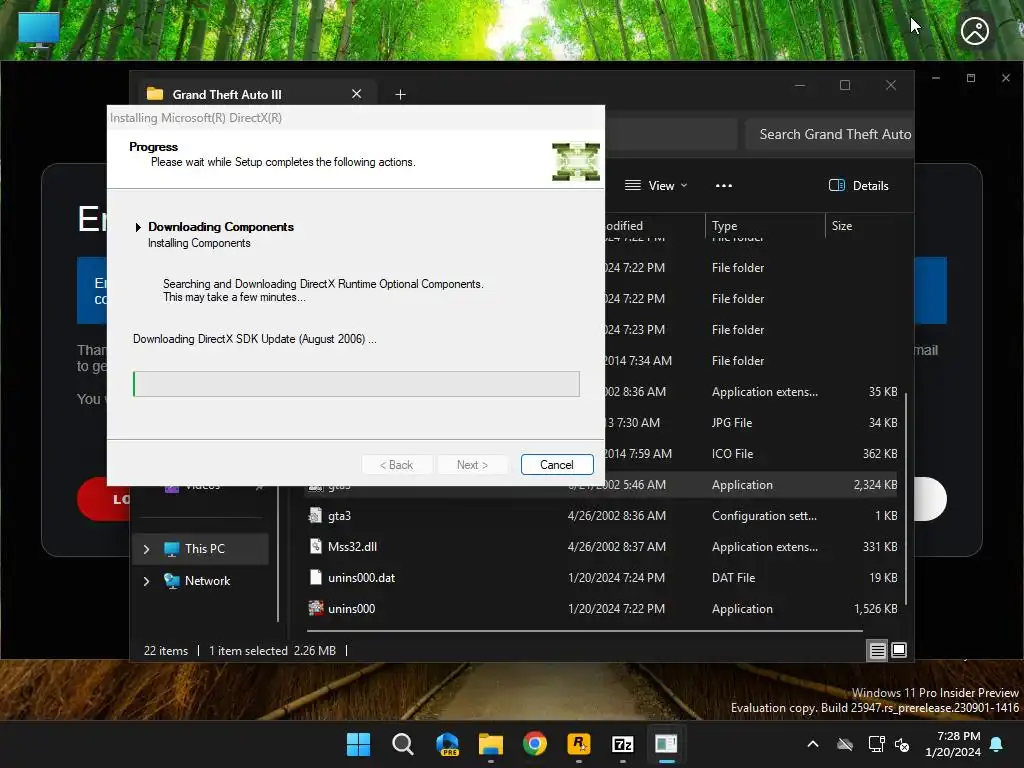Screen dimensions: 1024x768
Task: Click the desktop monitor icon at top-left
Action: pos(39,31)
